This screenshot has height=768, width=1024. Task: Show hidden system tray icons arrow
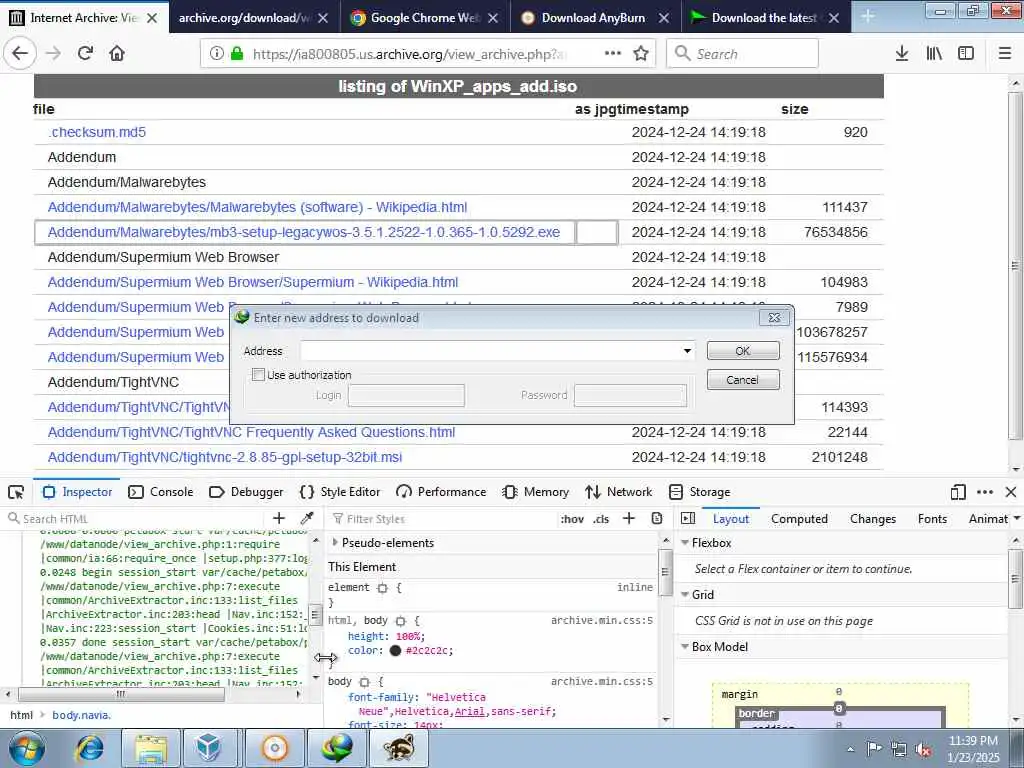click(x=850, y=750)
